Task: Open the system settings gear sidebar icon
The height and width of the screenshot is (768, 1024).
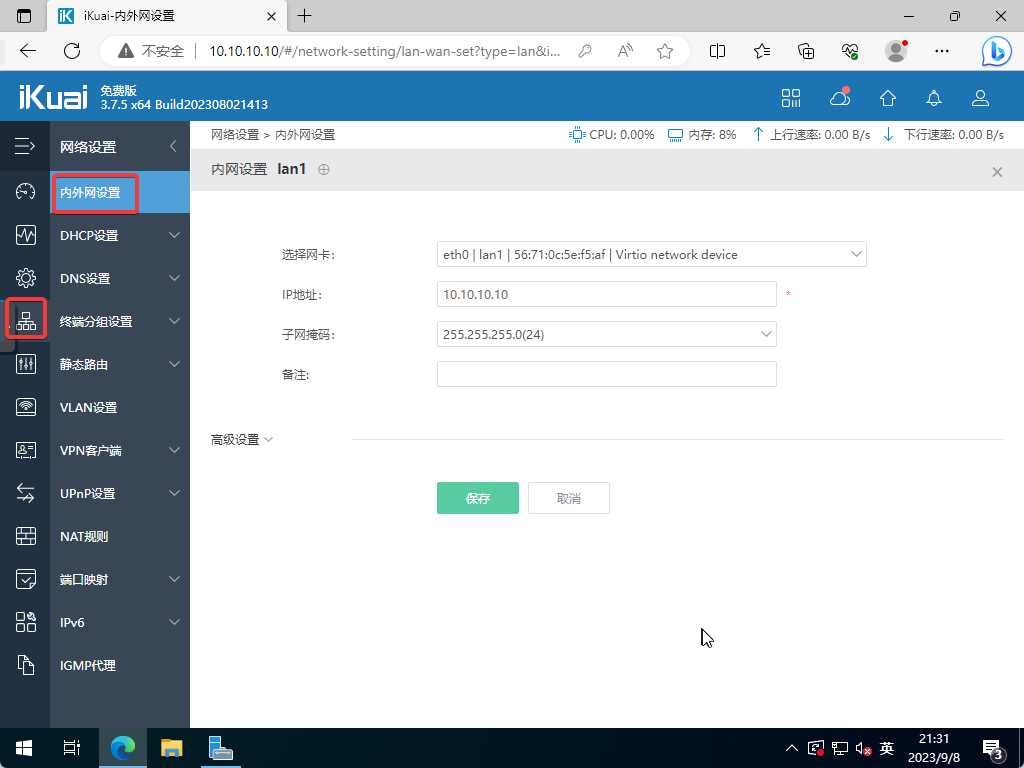Action: click(x=26, y=278)
